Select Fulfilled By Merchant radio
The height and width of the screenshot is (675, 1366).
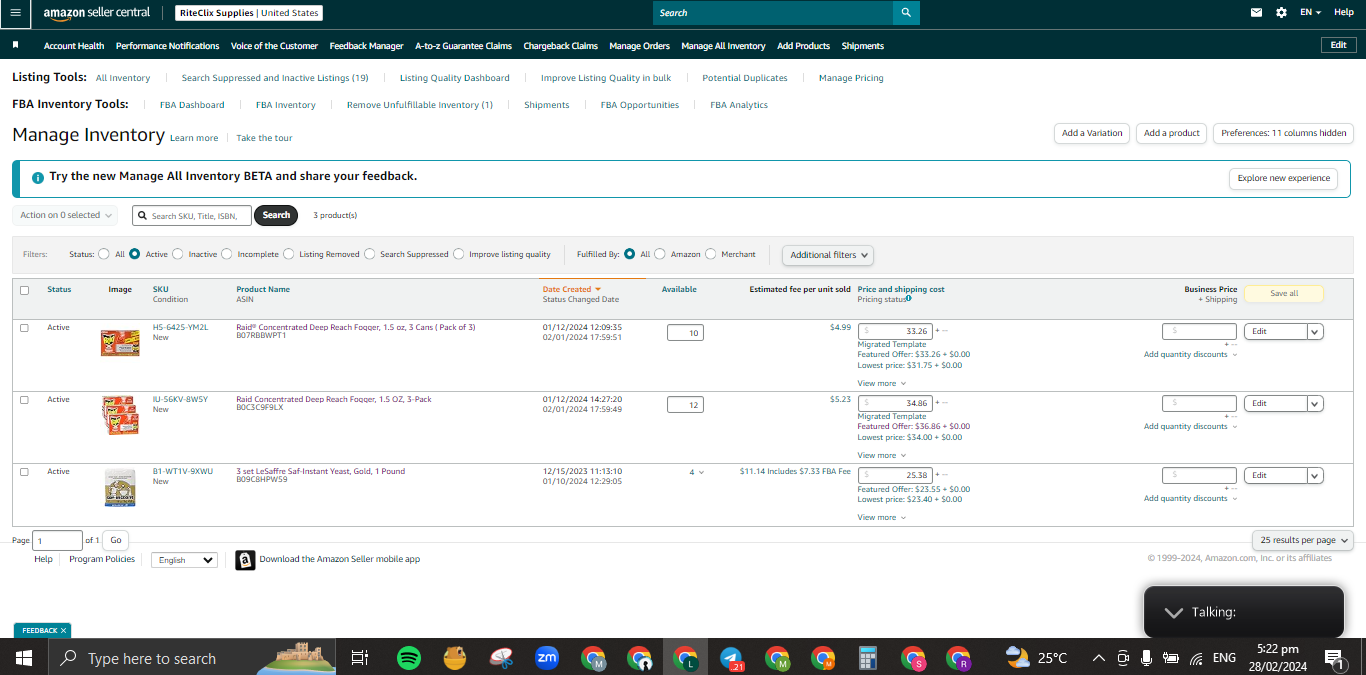click(x=711, y=254)
